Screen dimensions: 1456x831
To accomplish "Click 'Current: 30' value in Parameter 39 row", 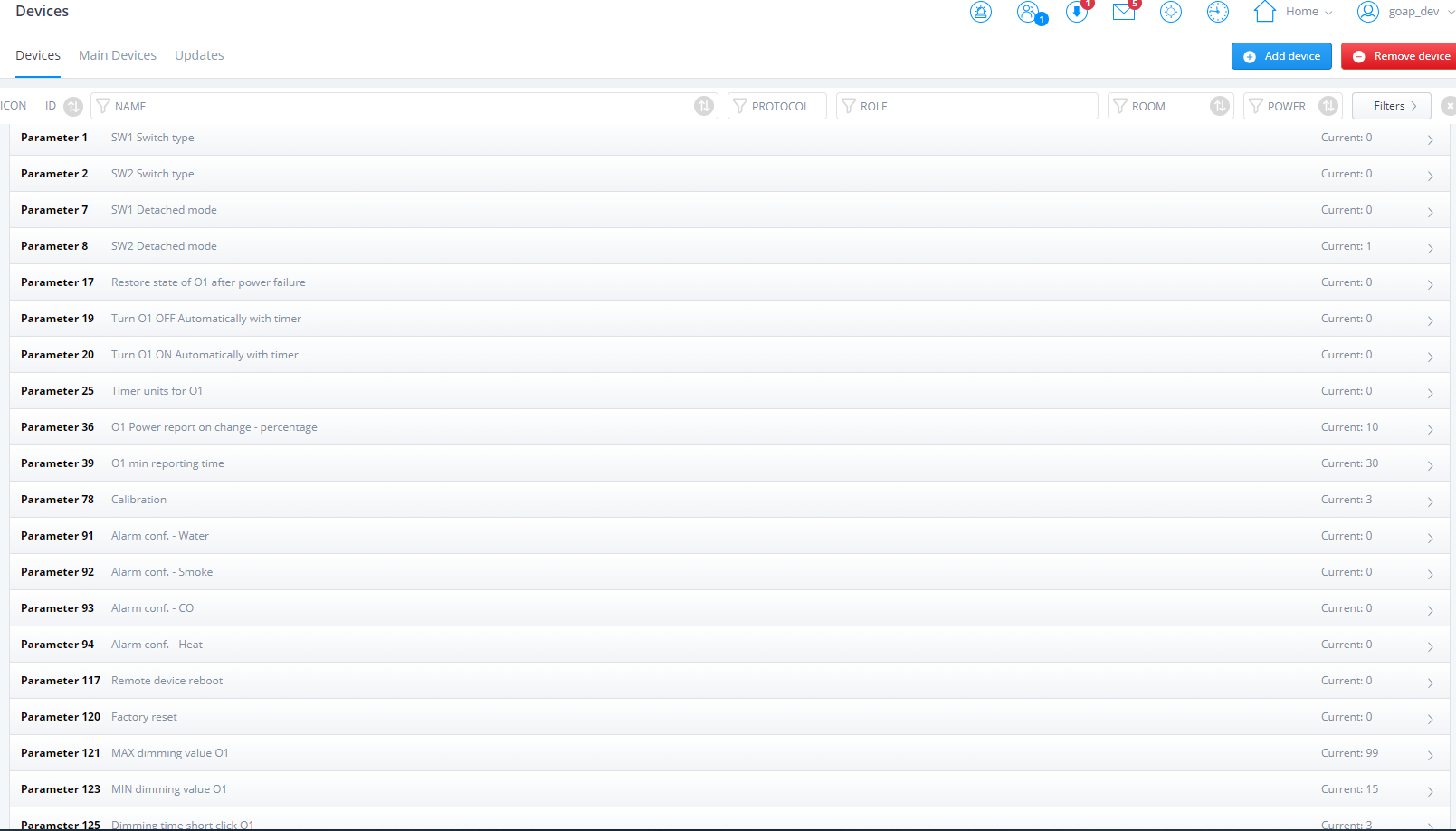I will (x=1349, y=463).
